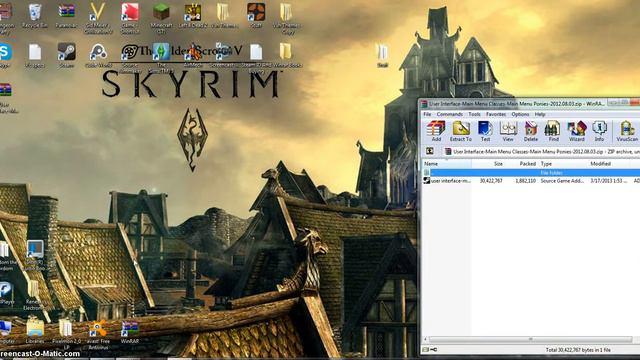This screenshot has height=360, width=640.
Task: Click the 1,882,110 packed size value
Action: [525, 181]
